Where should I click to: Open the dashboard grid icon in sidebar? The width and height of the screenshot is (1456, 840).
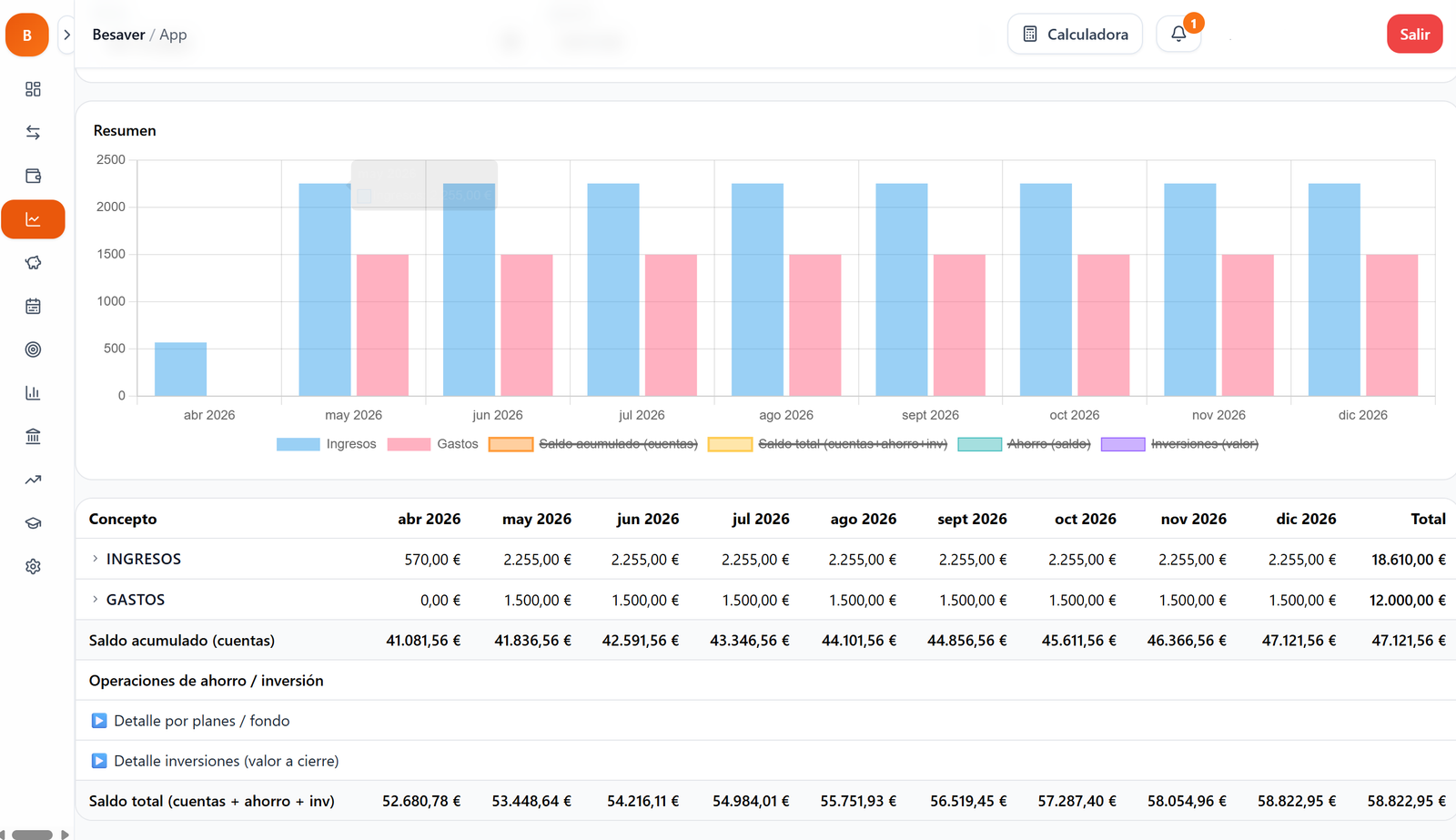(x=33, y=89)
